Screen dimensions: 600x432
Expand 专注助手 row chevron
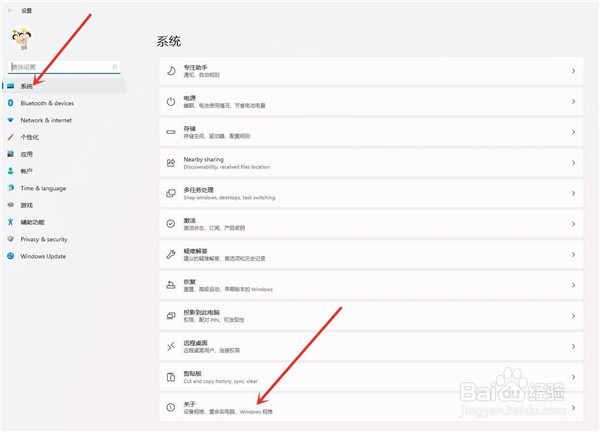coord(574,71)
